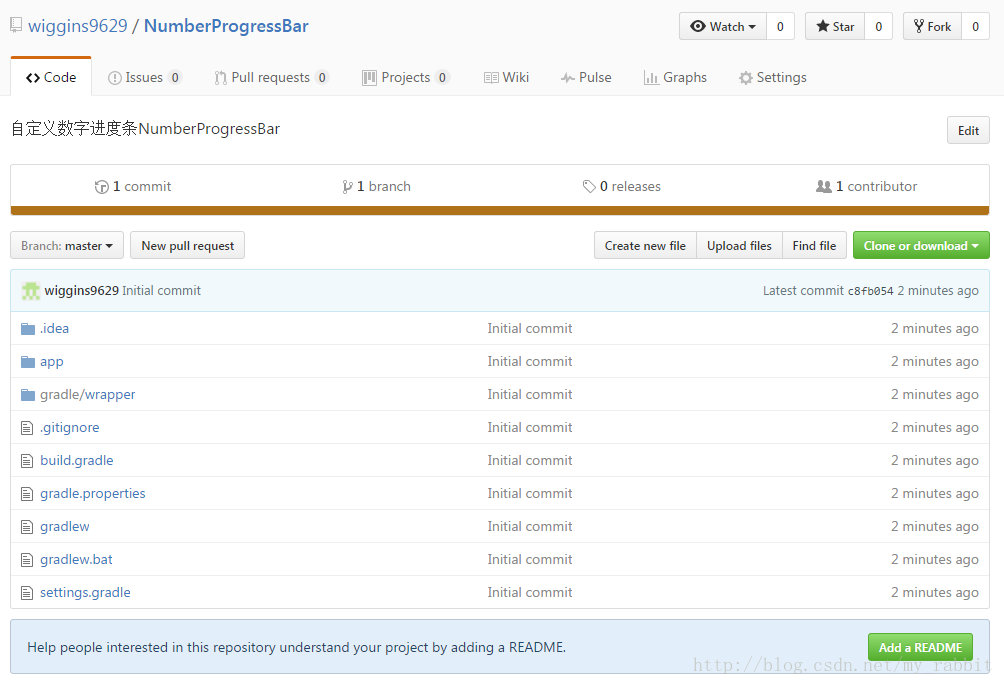
Task: Open the settings.gradle file
Action: 85,593
